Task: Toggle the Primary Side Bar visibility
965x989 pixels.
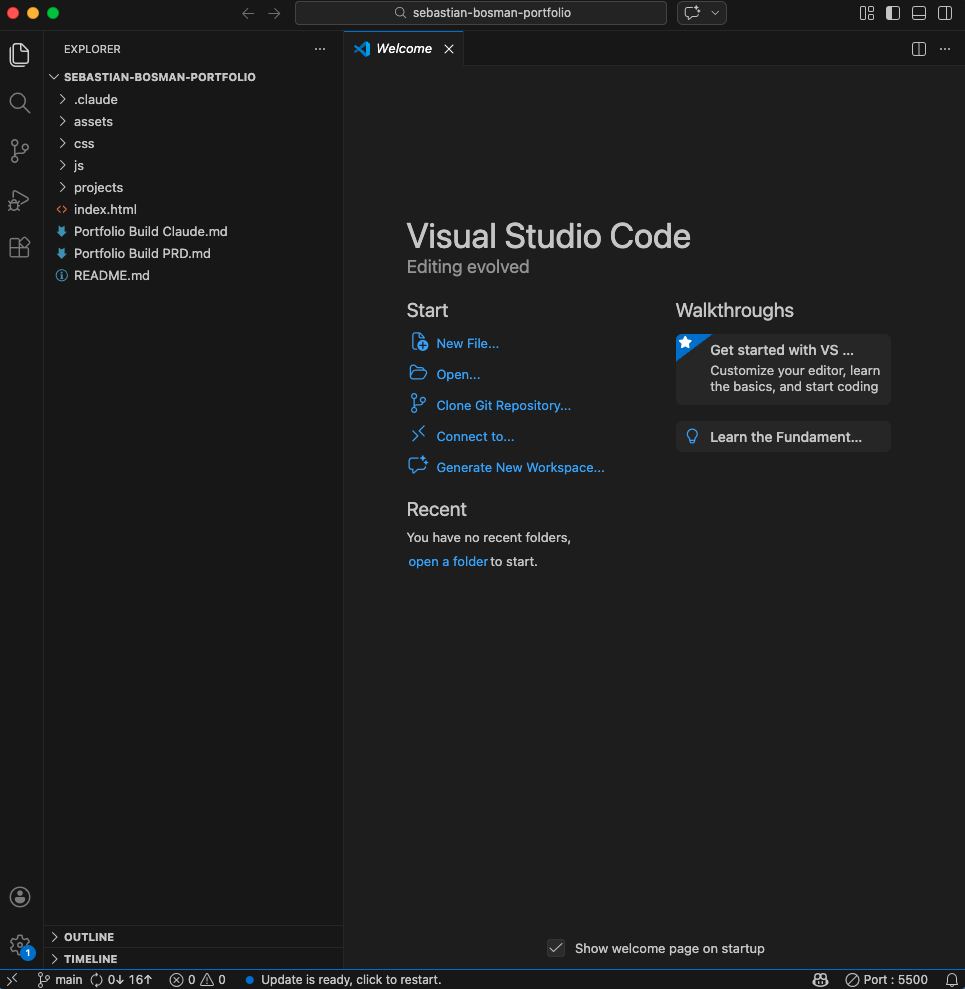Action: pos(892,13)
